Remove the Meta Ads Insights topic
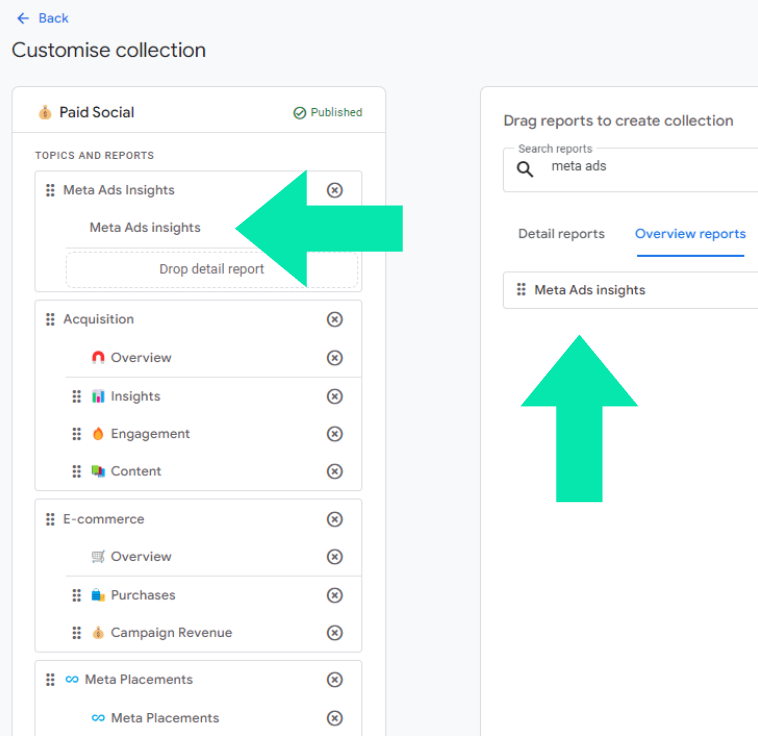 [x=335, y=190]
